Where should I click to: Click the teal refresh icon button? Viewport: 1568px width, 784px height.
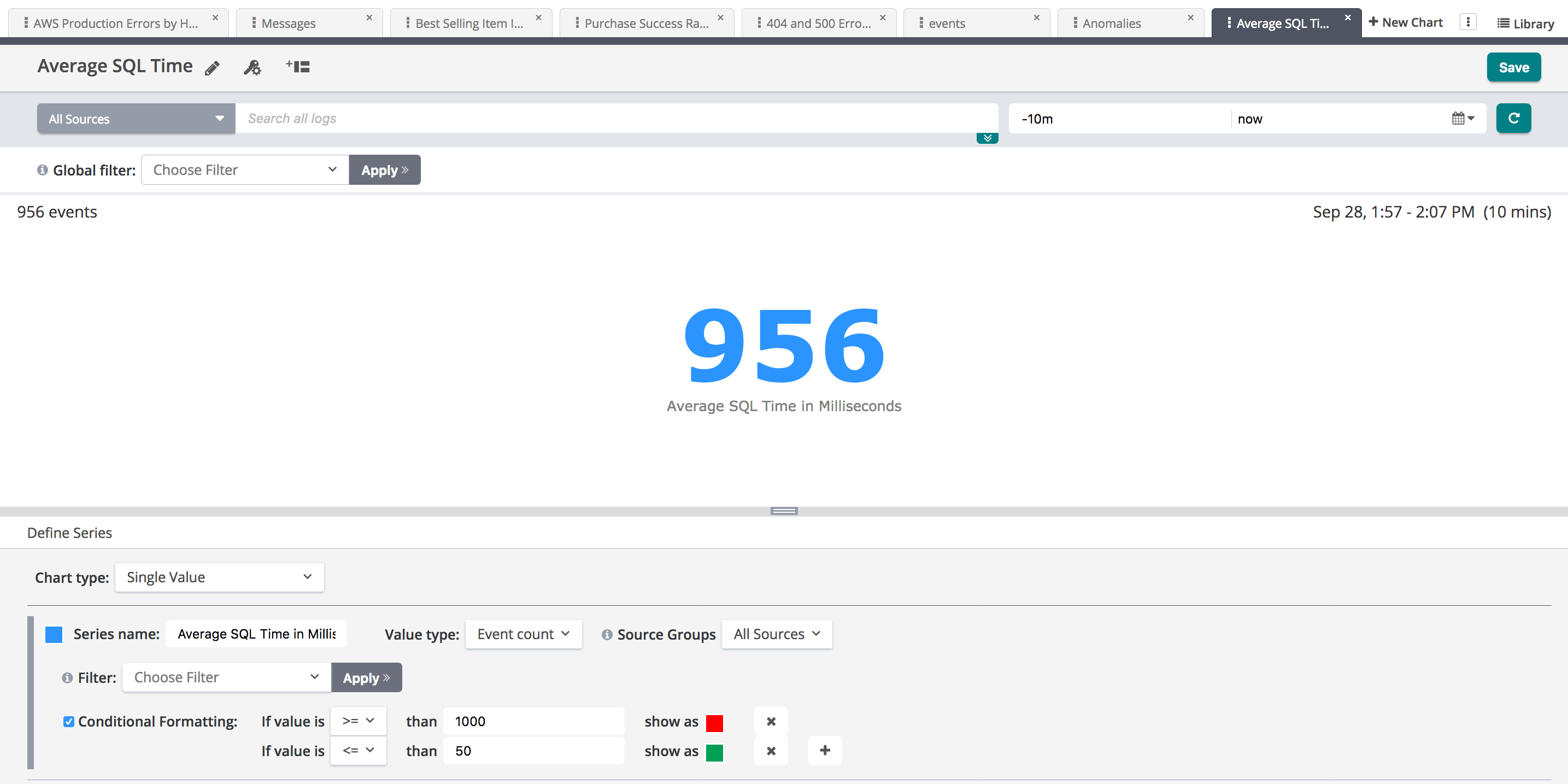pos(1513,118)
